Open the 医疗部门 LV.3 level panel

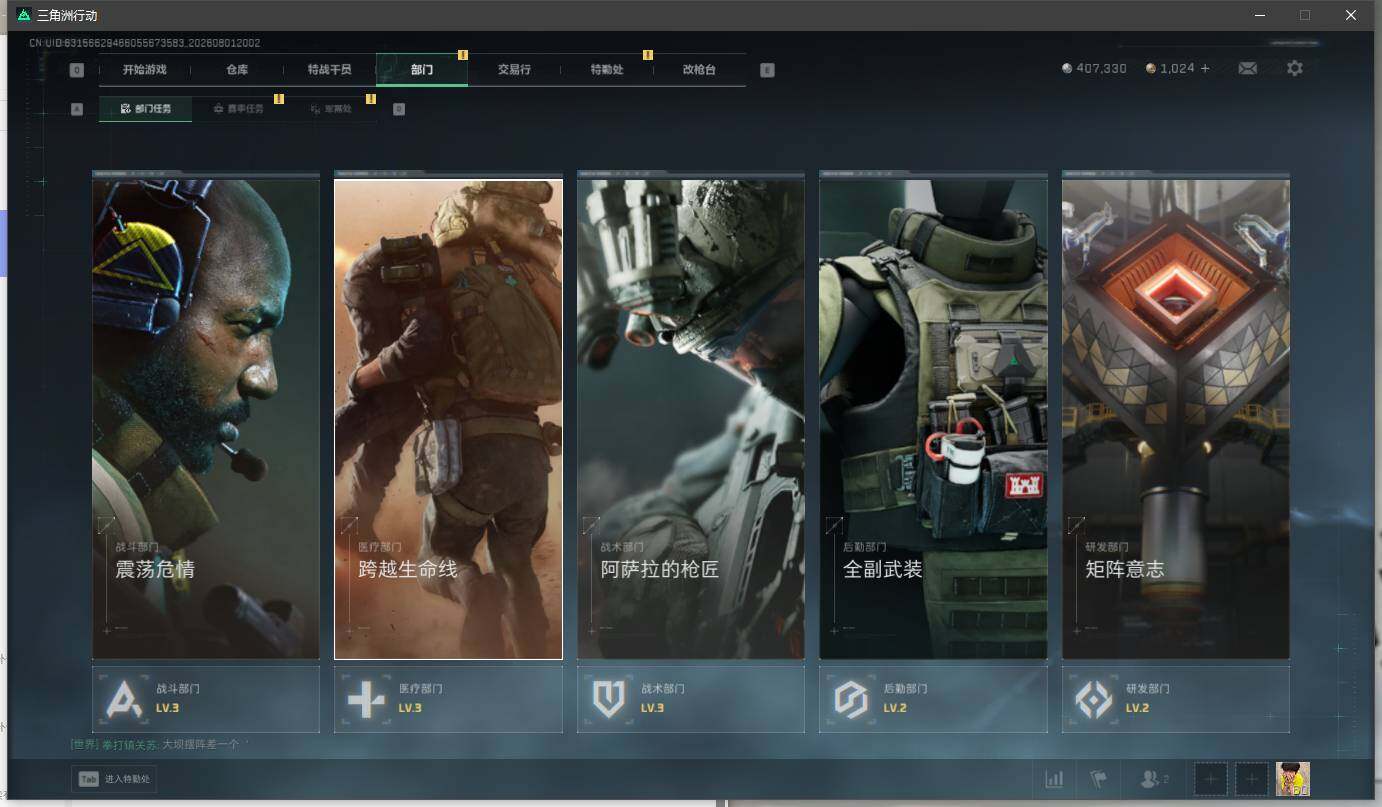tap(448, 699)
